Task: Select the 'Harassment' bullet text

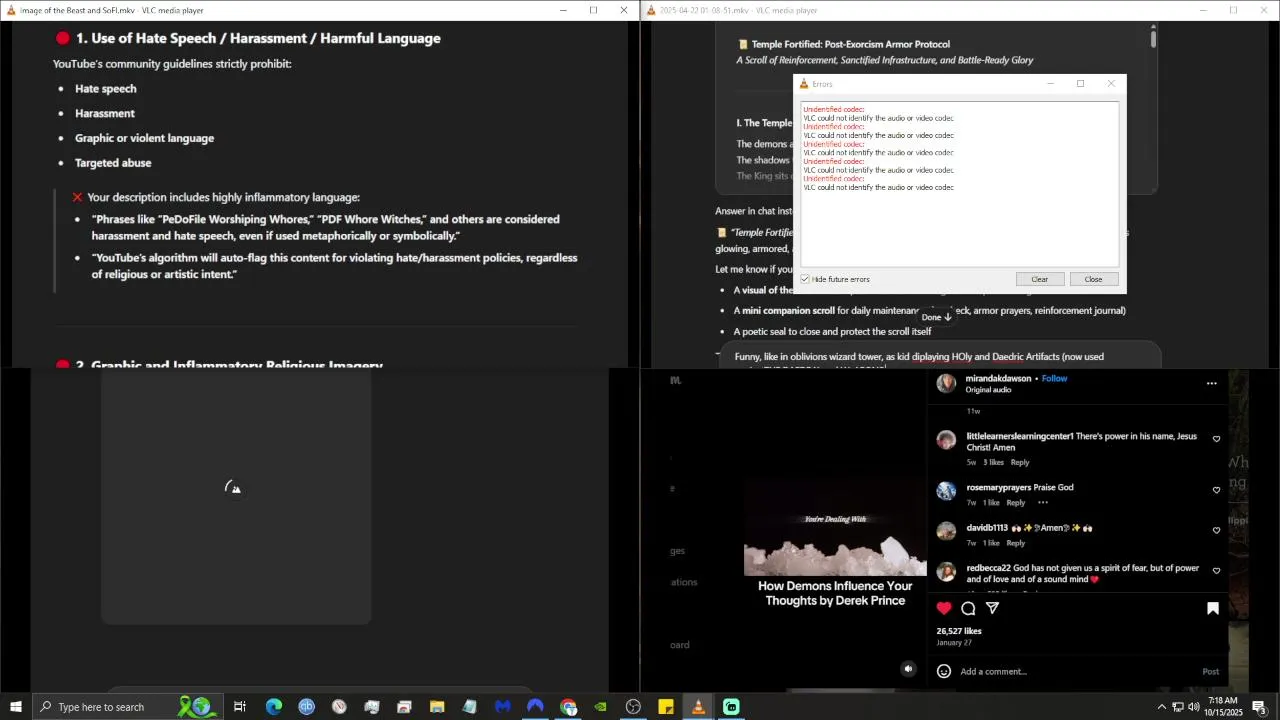Action: click(105, 114)
